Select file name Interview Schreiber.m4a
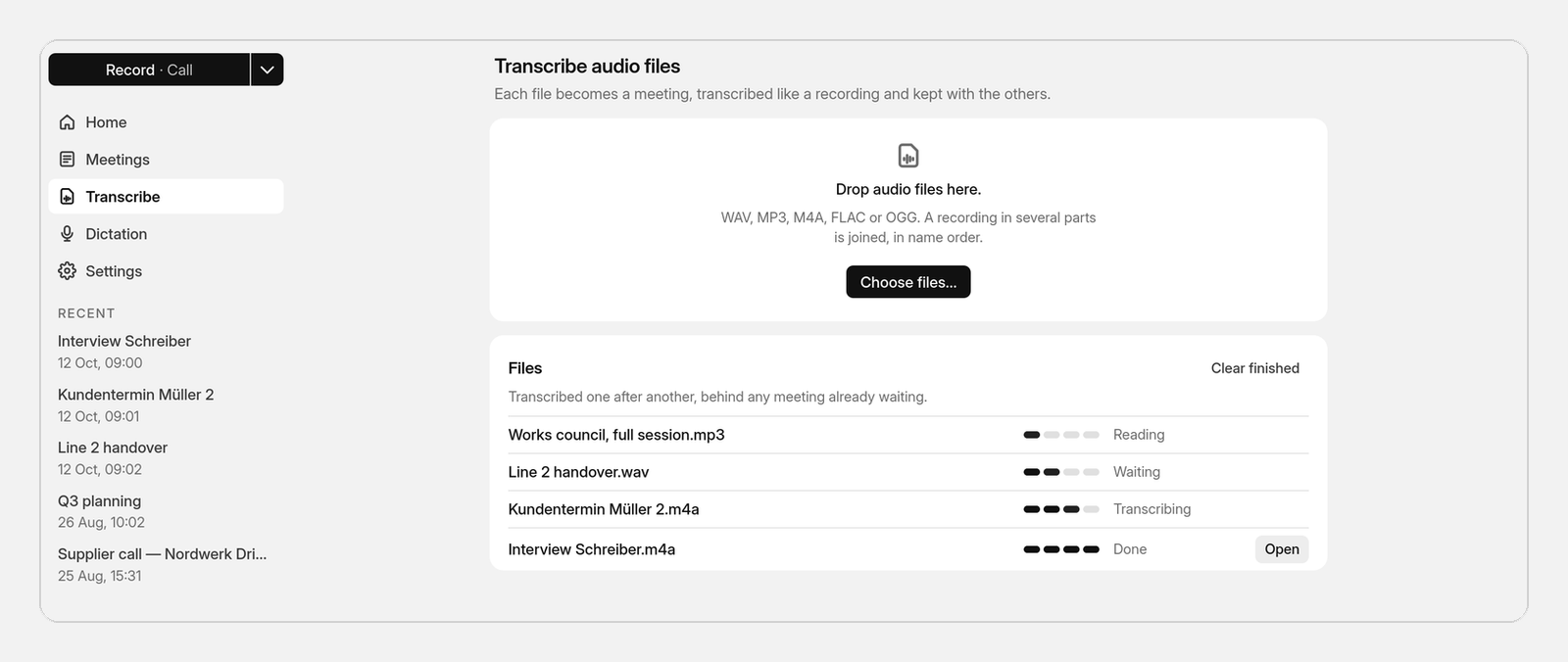 [592, 549]
